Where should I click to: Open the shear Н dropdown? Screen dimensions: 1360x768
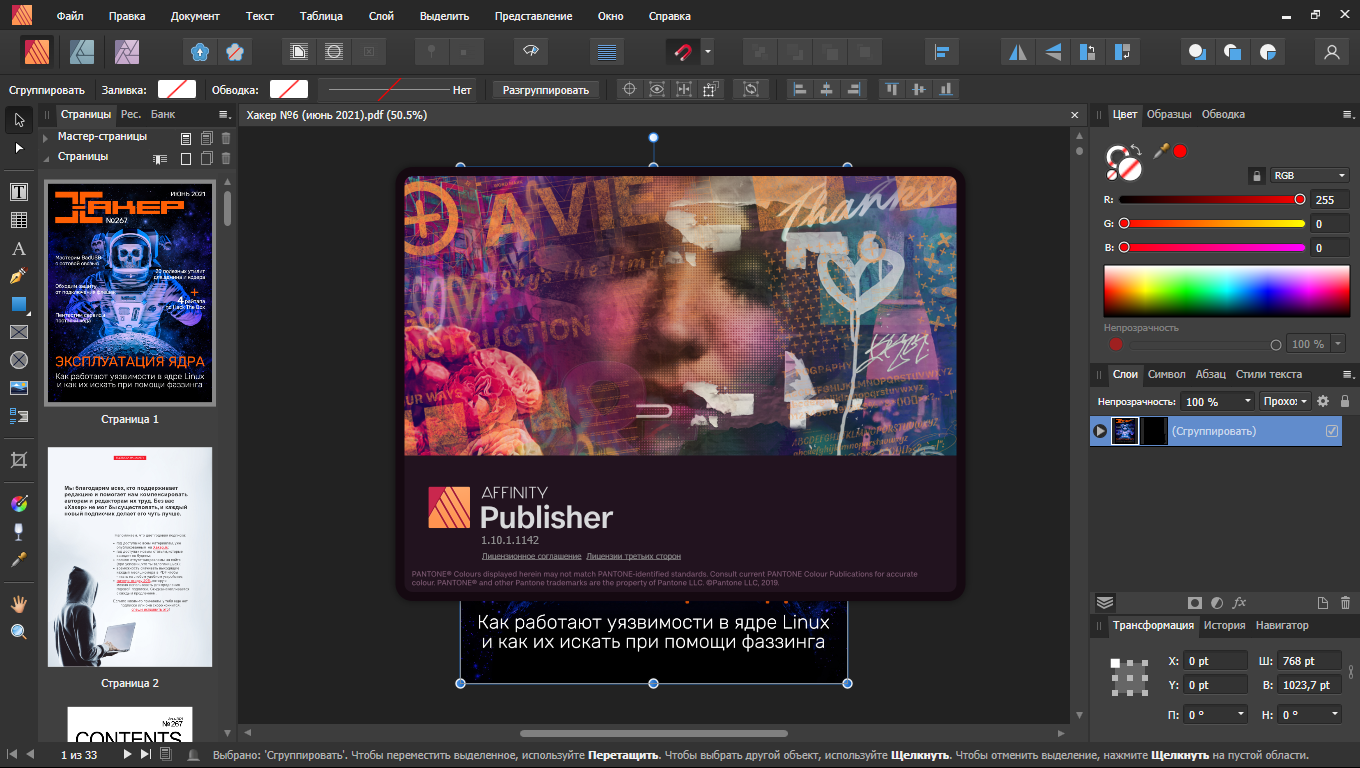[1335, 715]
